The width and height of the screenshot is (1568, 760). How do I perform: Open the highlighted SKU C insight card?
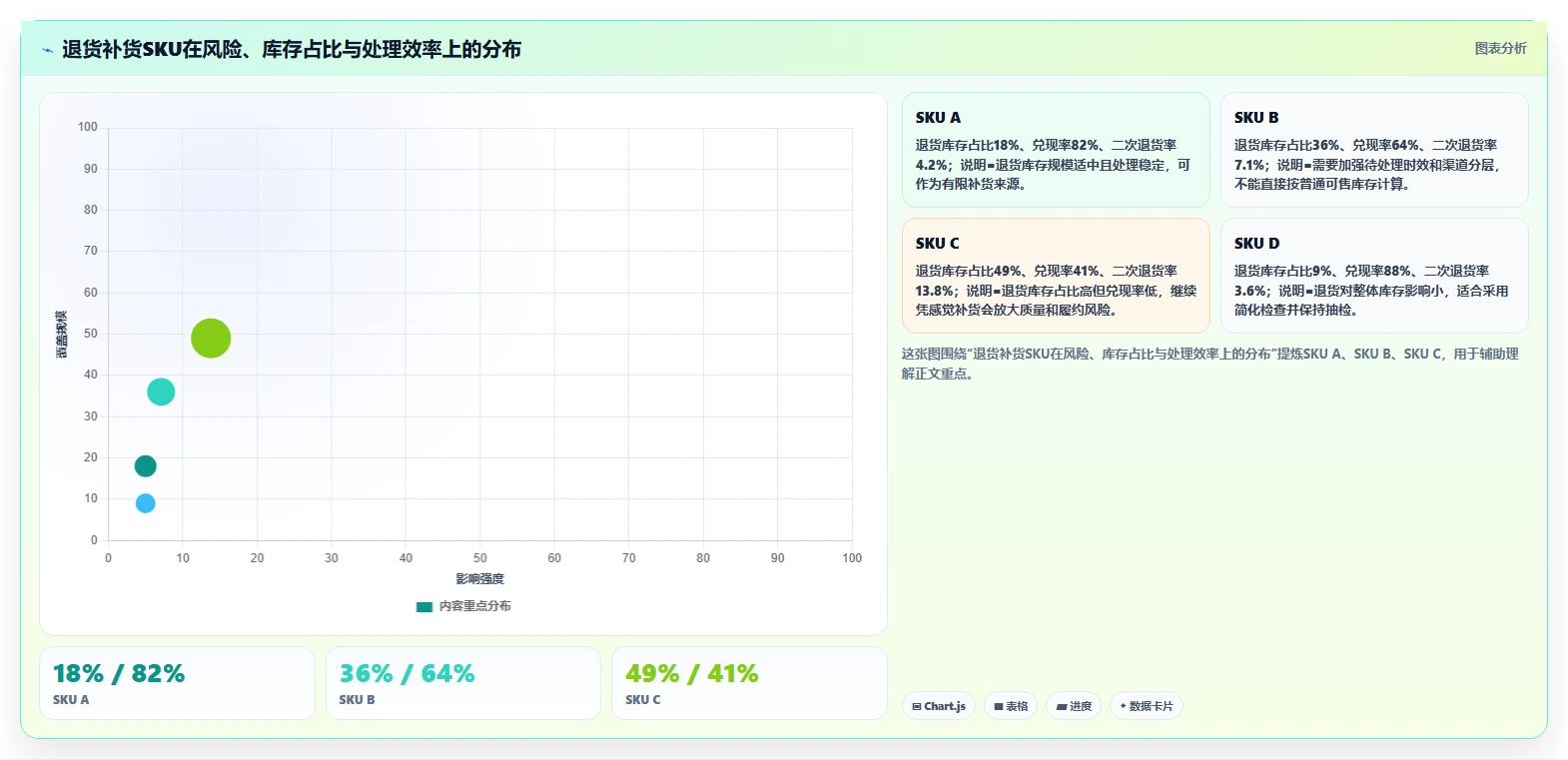pyautogui.click(x=1056, y=276)
